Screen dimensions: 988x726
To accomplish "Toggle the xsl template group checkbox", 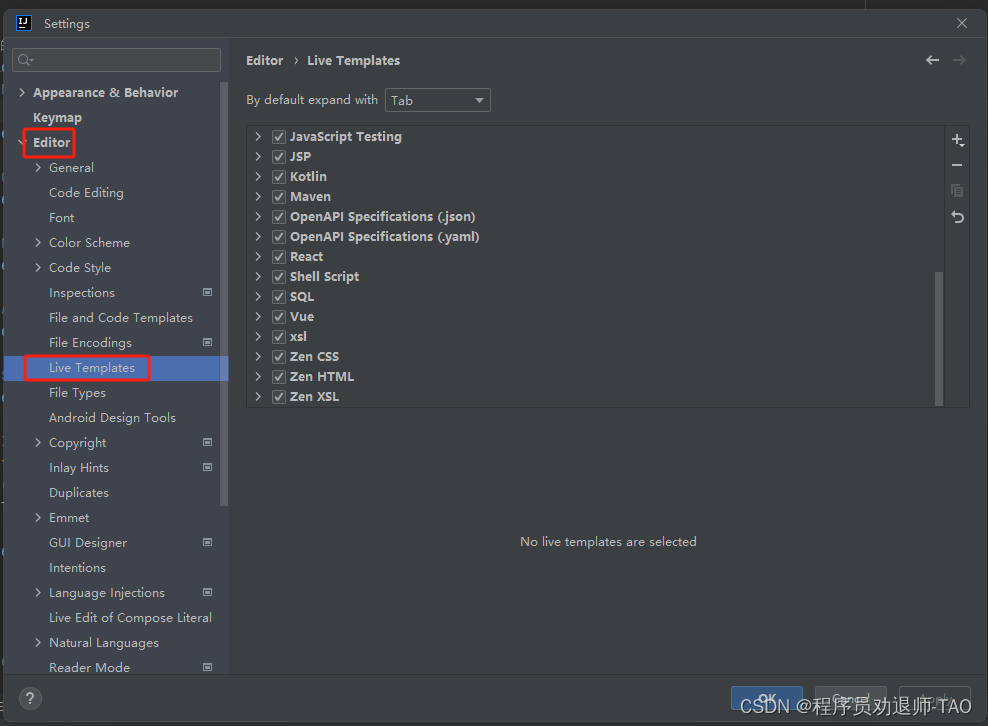I will [279, 337].
